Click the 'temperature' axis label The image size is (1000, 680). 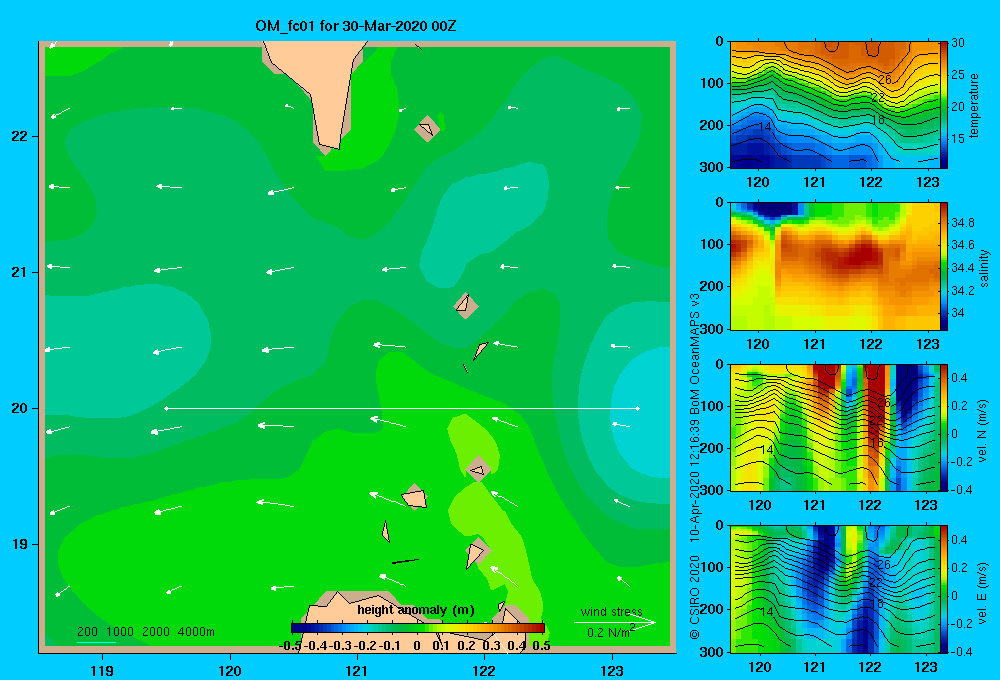click(974, 105)
